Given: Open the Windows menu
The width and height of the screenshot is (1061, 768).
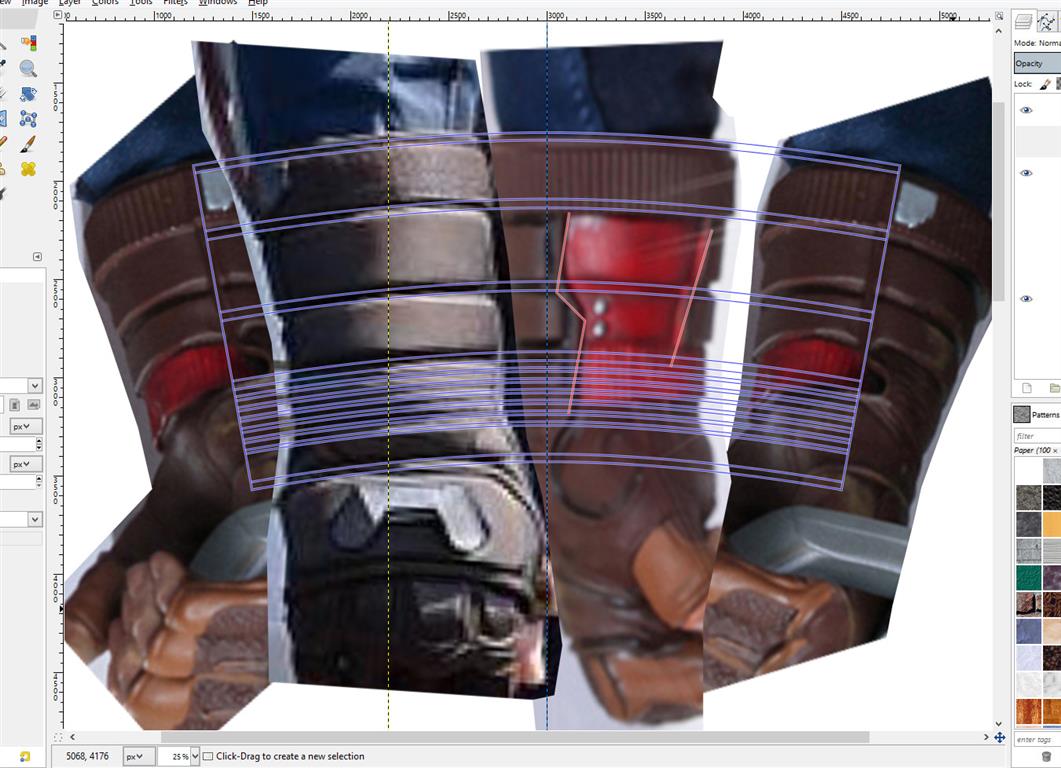Looking at the screenshot, I should [218, 3].
